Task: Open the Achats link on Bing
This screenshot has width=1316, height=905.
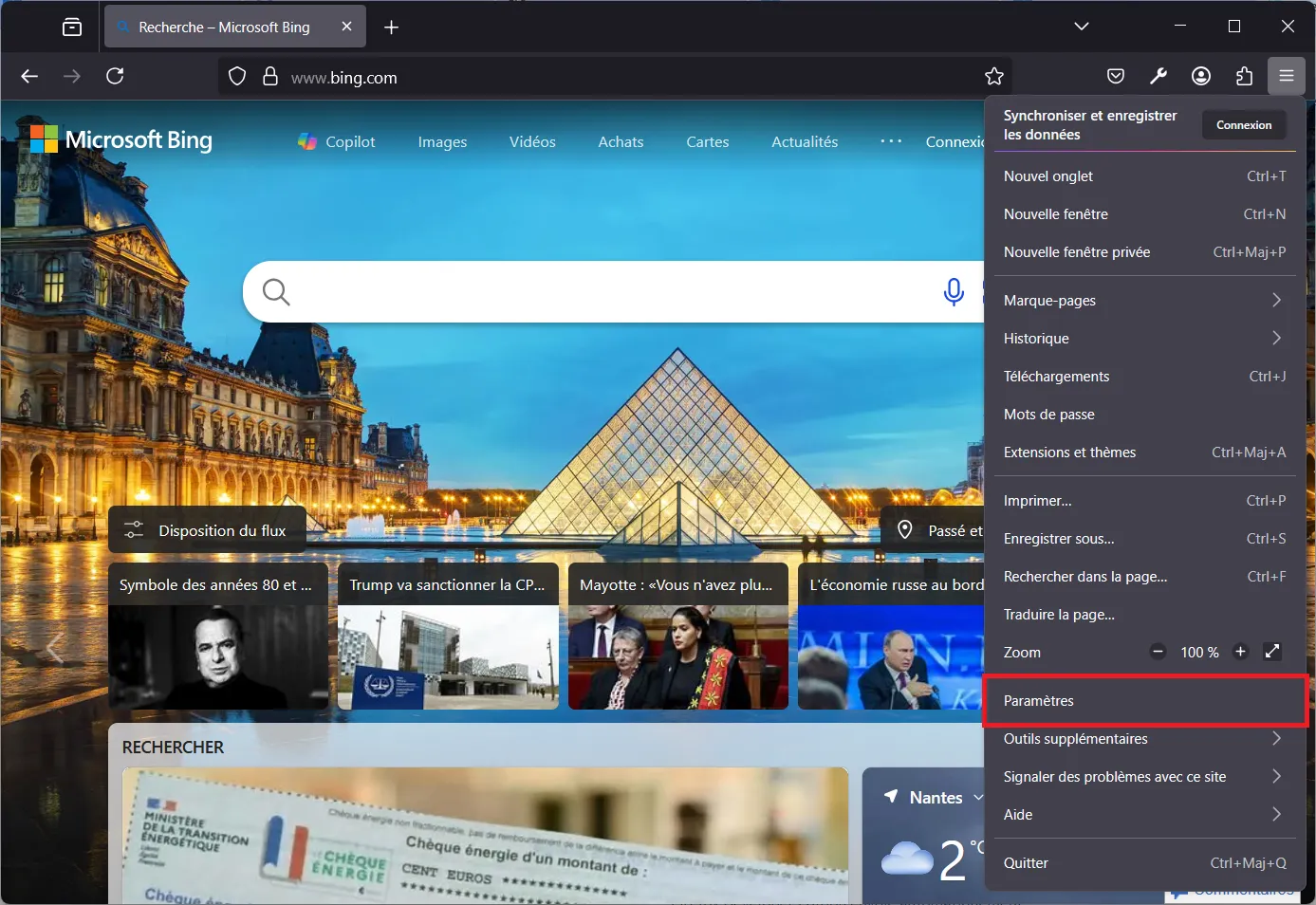Action: tap(621, 141)
